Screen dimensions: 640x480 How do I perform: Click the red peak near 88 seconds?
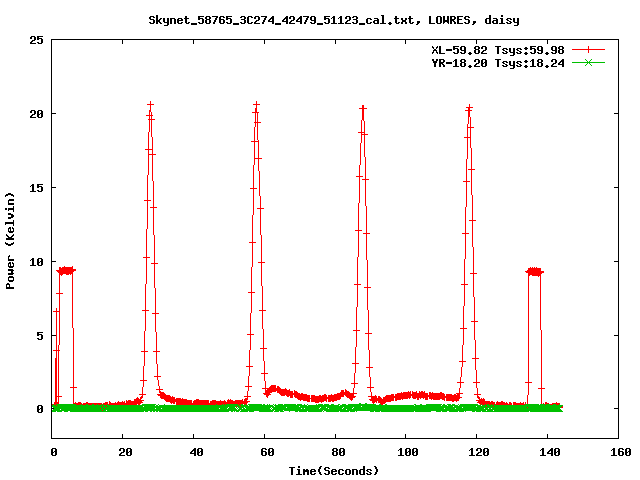[363, 108]
